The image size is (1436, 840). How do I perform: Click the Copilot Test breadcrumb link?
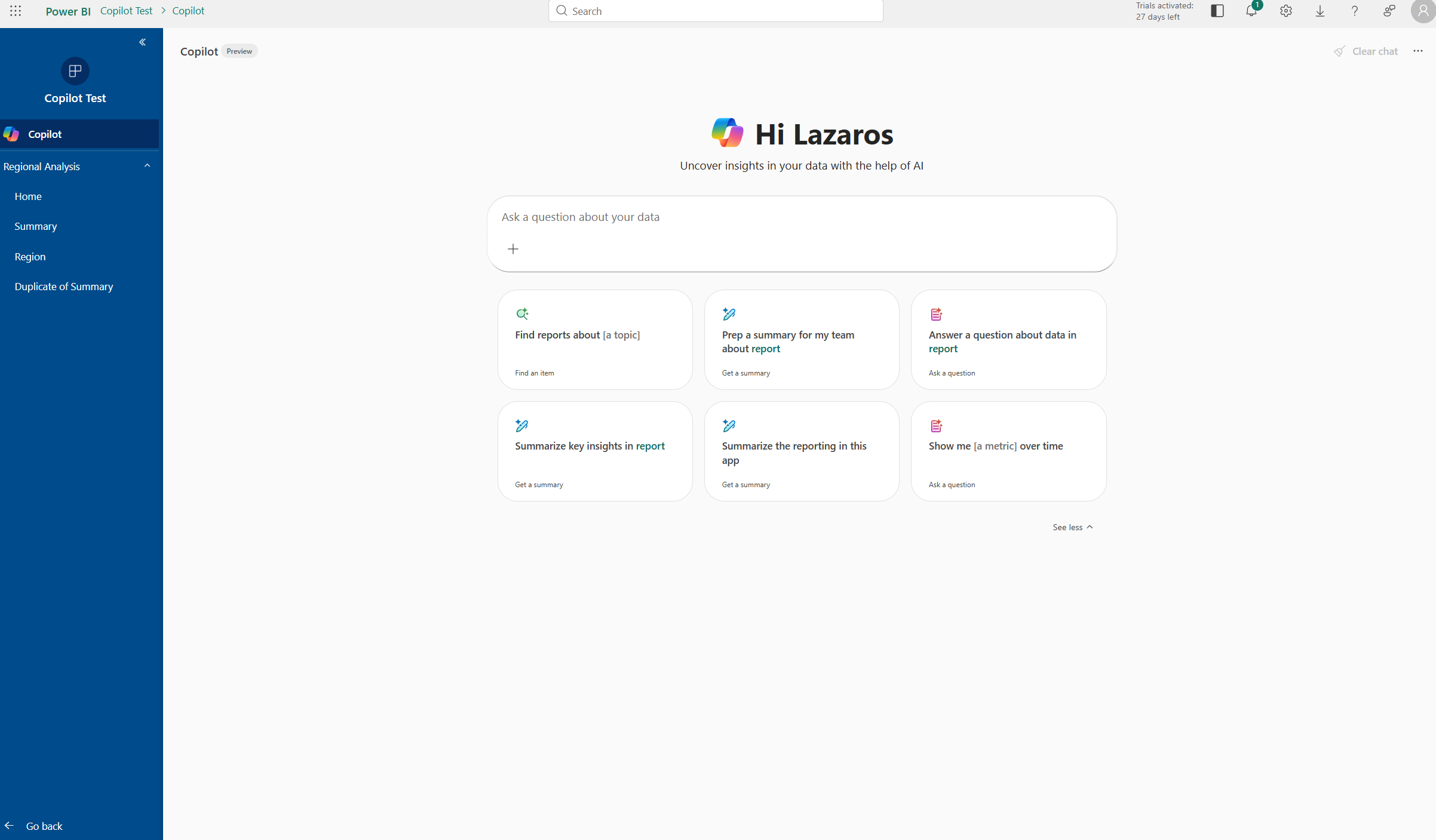click(126, 11)
